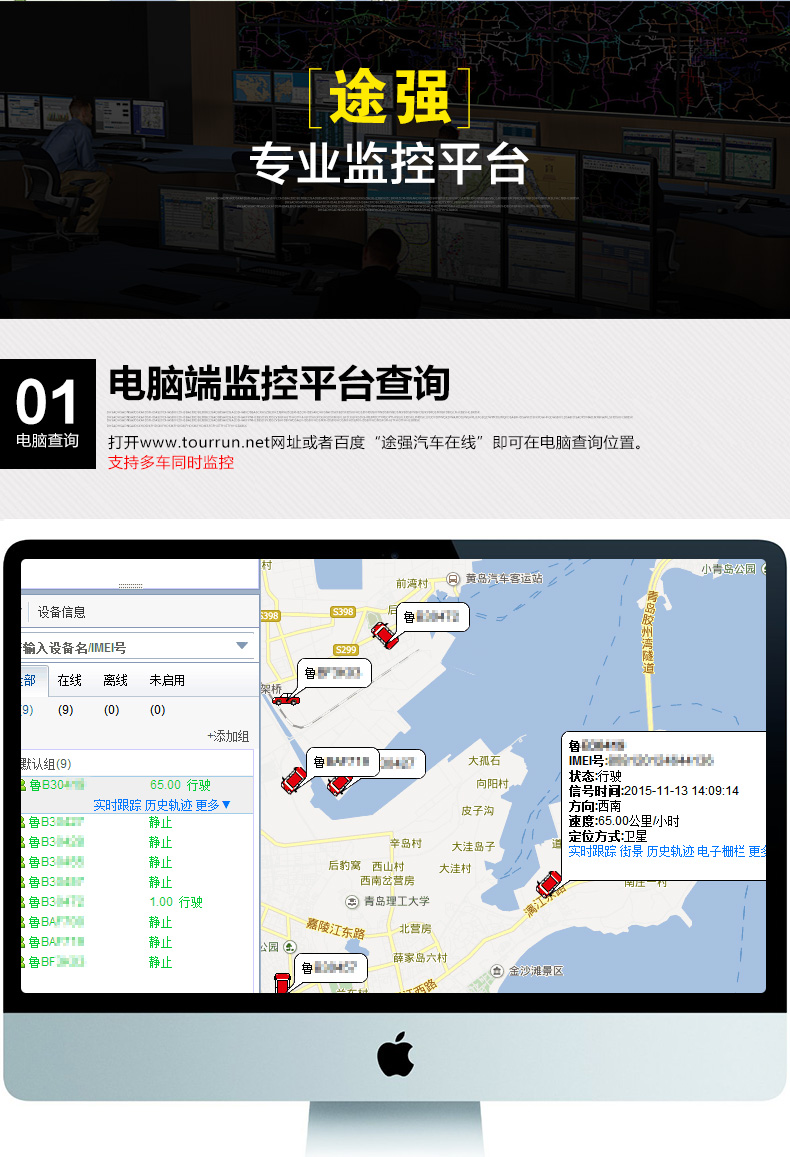Click the yellow 途强 logo in the banner
This screenshot has height=1157, width=790.
pyautogui.click(x=389, y=97)
